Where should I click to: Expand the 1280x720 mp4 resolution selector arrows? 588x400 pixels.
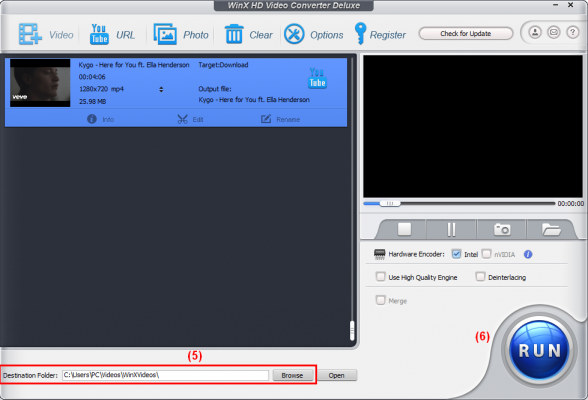pos(161,89)
